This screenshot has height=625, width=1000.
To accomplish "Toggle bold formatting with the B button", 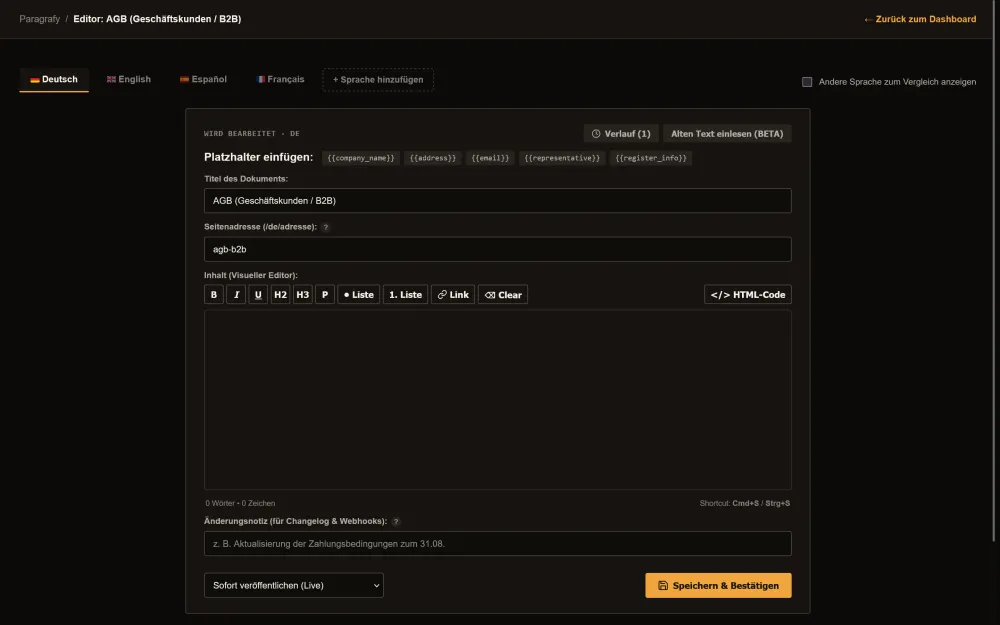I will pyautogui.click(x=214, y=295).
